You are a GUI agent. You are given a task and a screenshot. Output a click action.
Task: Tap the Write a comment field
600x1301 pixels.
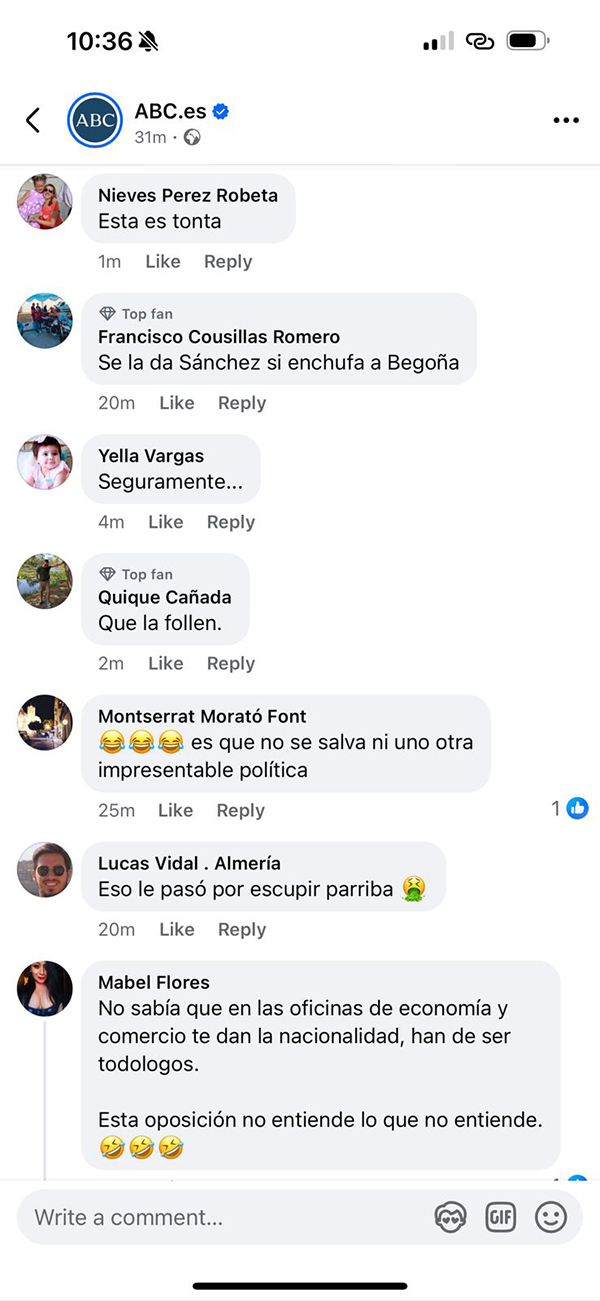point(220,1217)
